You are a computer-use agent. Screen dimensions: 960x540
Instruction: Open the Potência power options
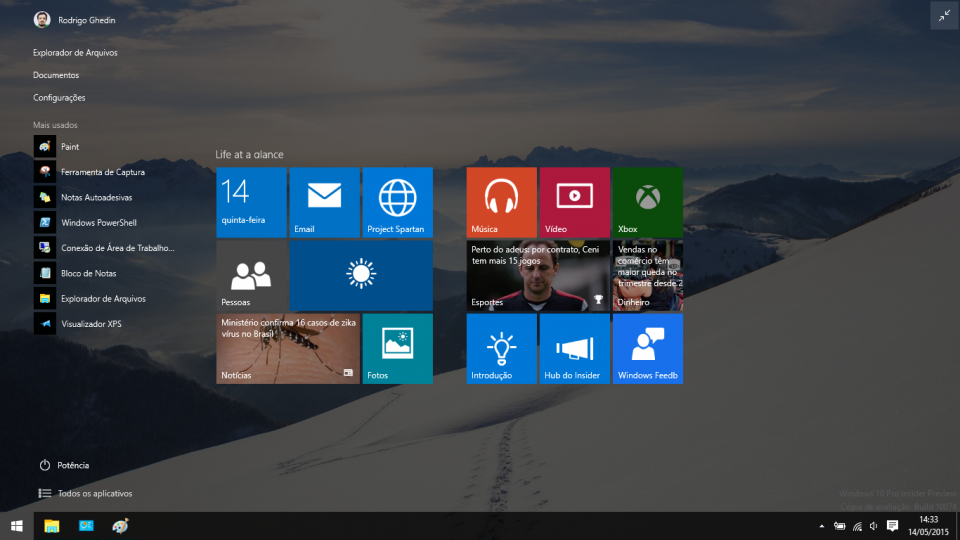72,465
